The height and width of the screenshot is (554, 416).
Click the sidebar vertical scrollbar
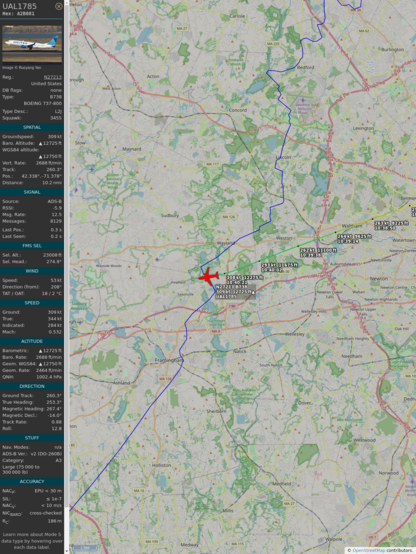[66, 277]
